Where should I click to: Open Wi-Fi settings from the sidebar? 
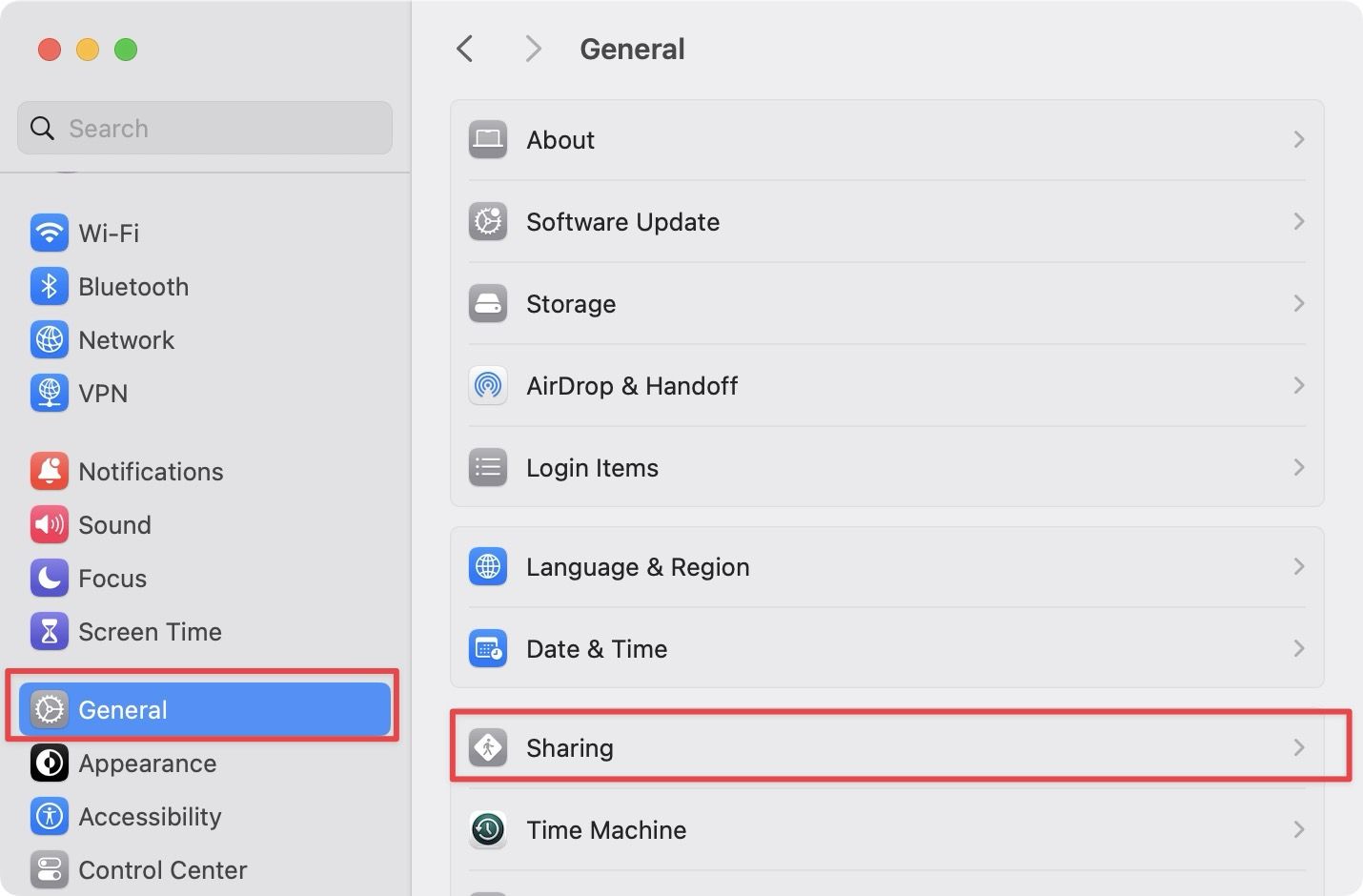tap(49, 232)
